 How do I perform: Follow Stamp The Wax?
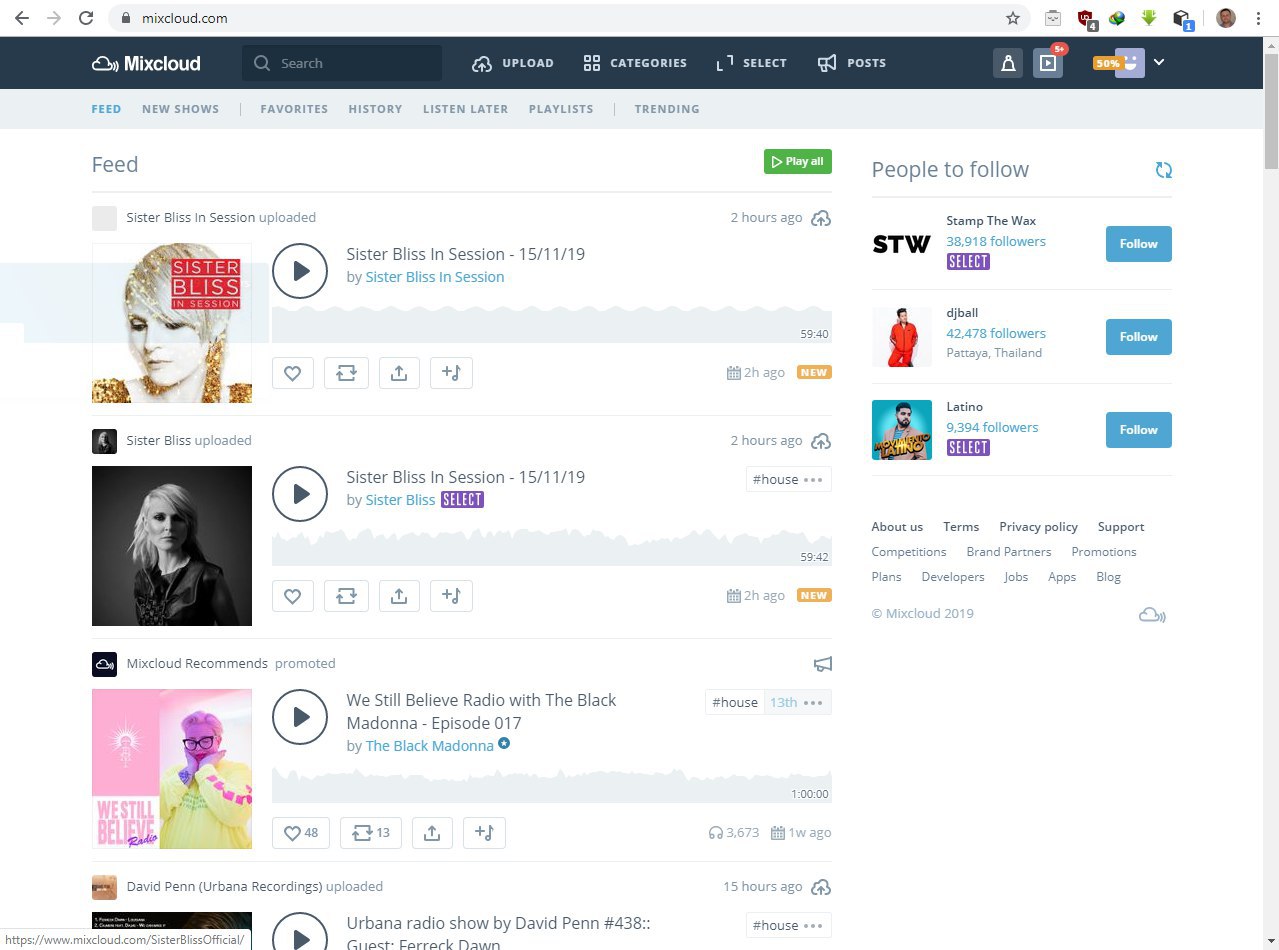(1138, 244)
